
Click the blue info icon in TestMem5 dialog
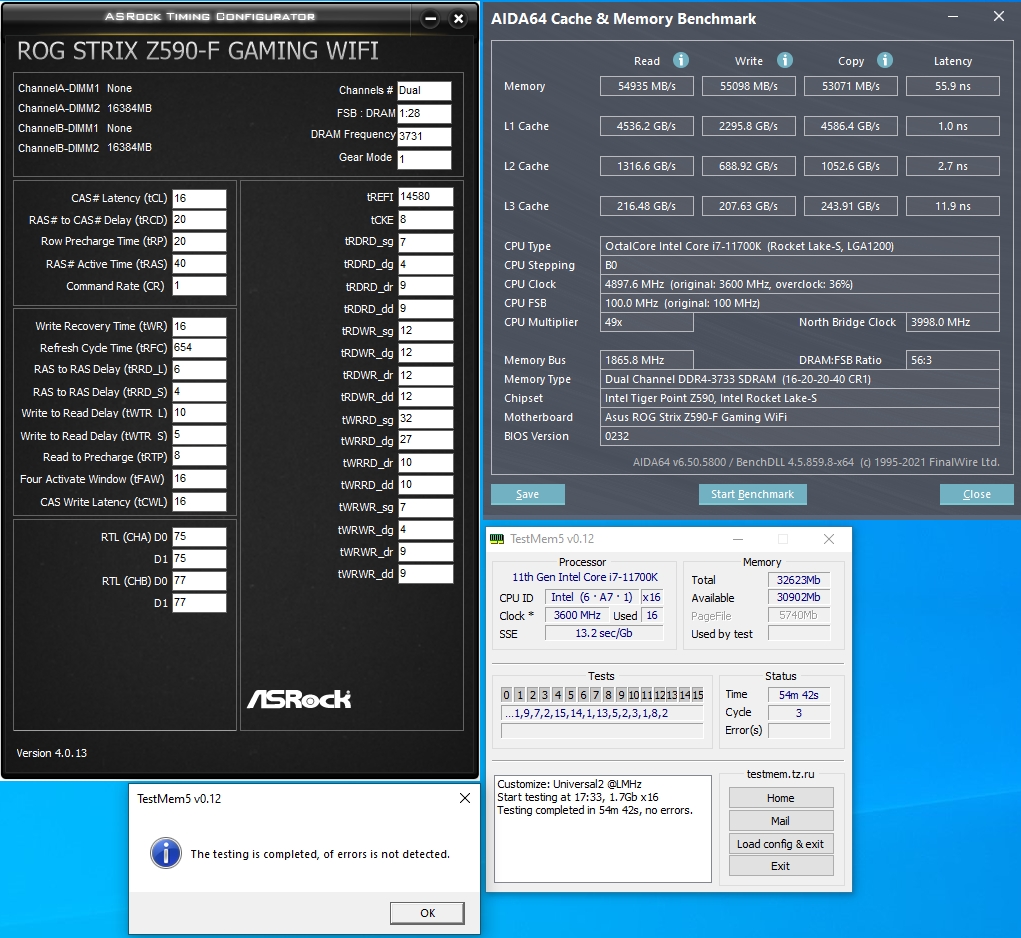pos(166,853)
